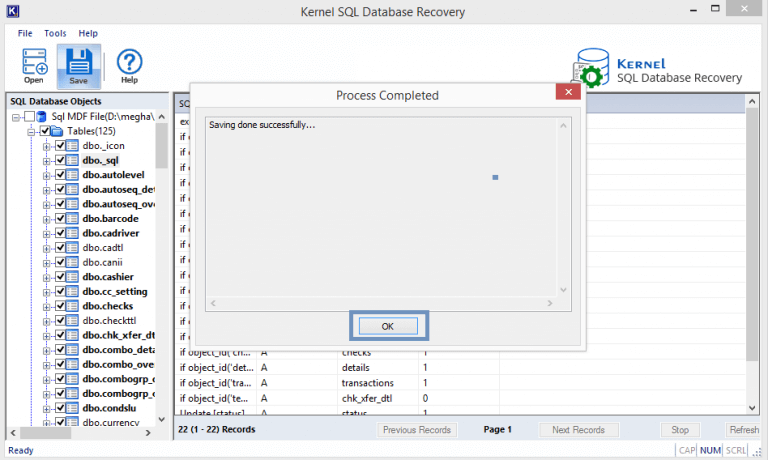Expand the dbo.checkttl table node

click(47, 321)
